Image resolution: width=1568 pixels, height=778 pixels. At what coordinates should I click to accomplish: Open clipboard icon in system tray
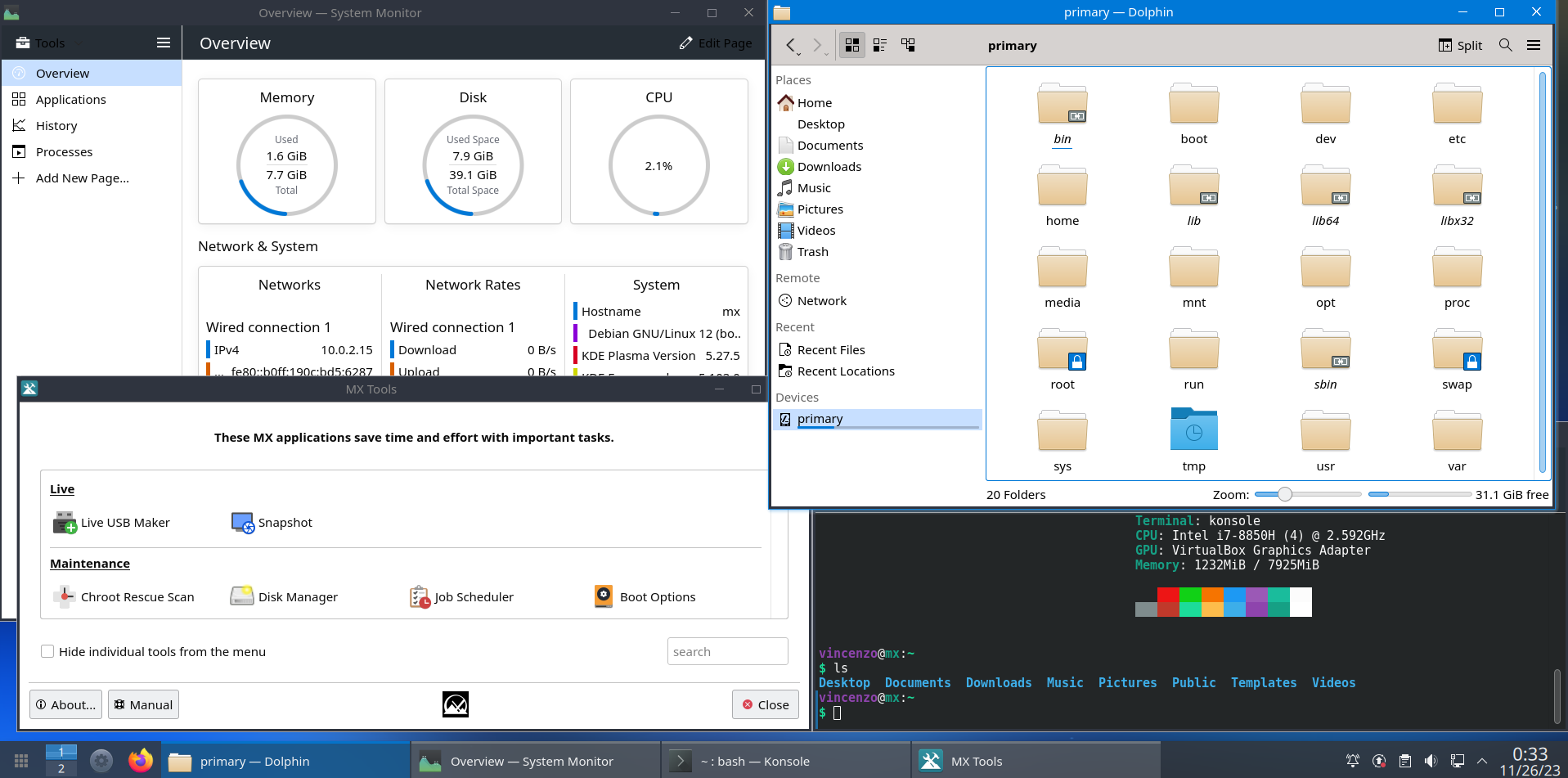tap(1405, 761)
